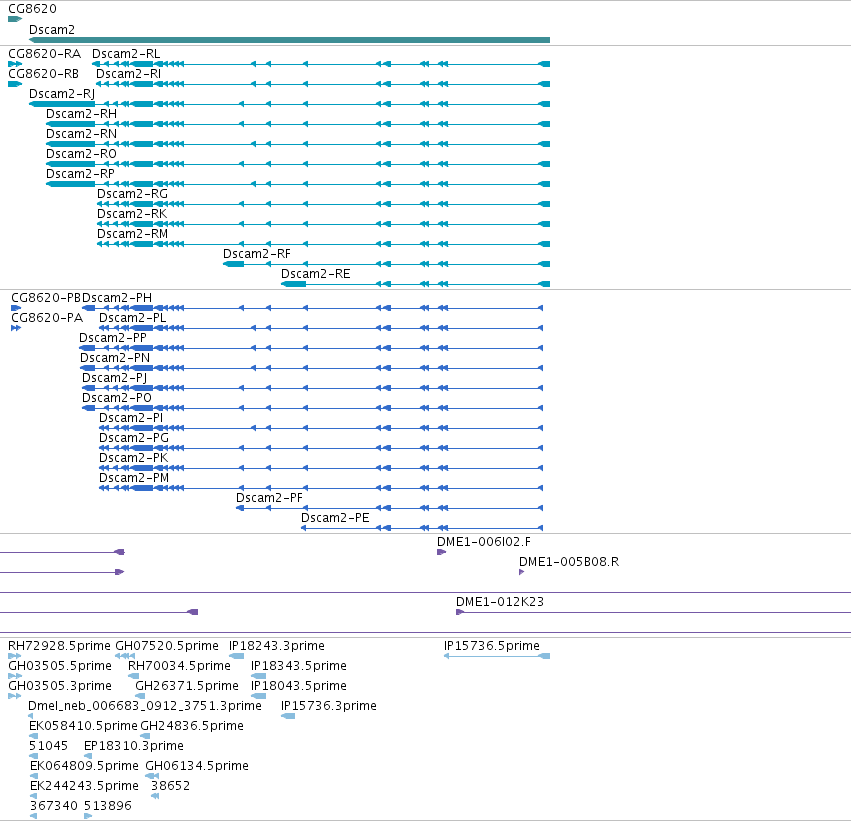Select protein label Dscam2-PO

(x=117, y=398)
